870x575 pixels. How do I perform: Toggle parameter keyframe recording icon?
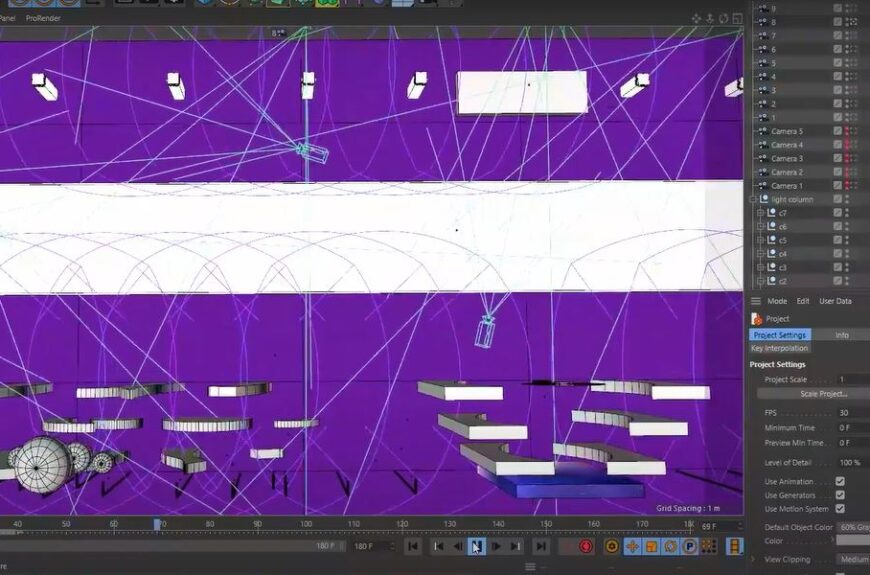pyautogui.click(x=689, y=546)
